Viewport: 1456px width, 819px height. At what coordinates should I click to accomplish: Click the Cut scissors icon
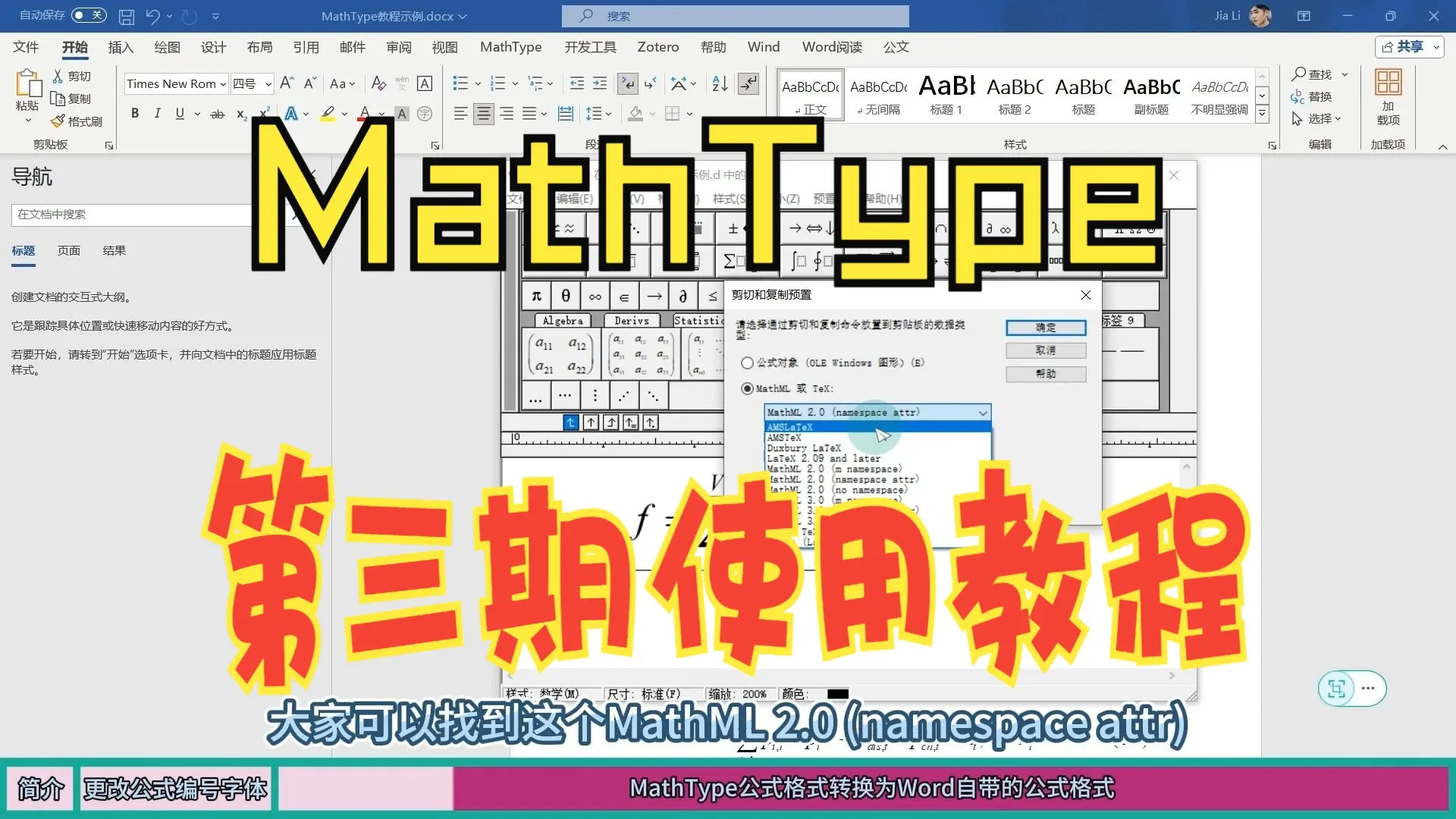pos(58,76)
